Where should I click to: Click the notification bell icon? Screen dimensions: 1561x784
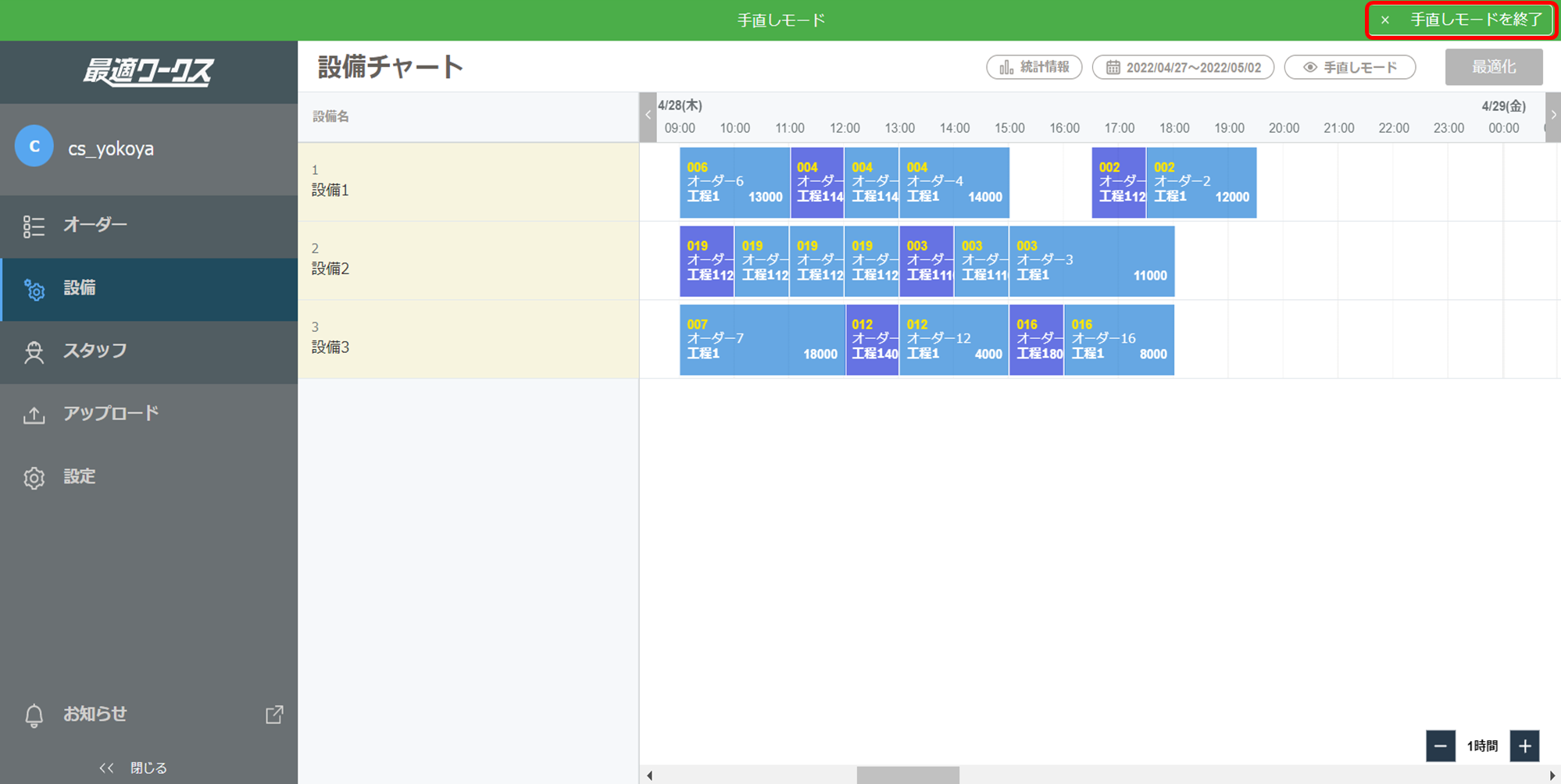point(34,715)
